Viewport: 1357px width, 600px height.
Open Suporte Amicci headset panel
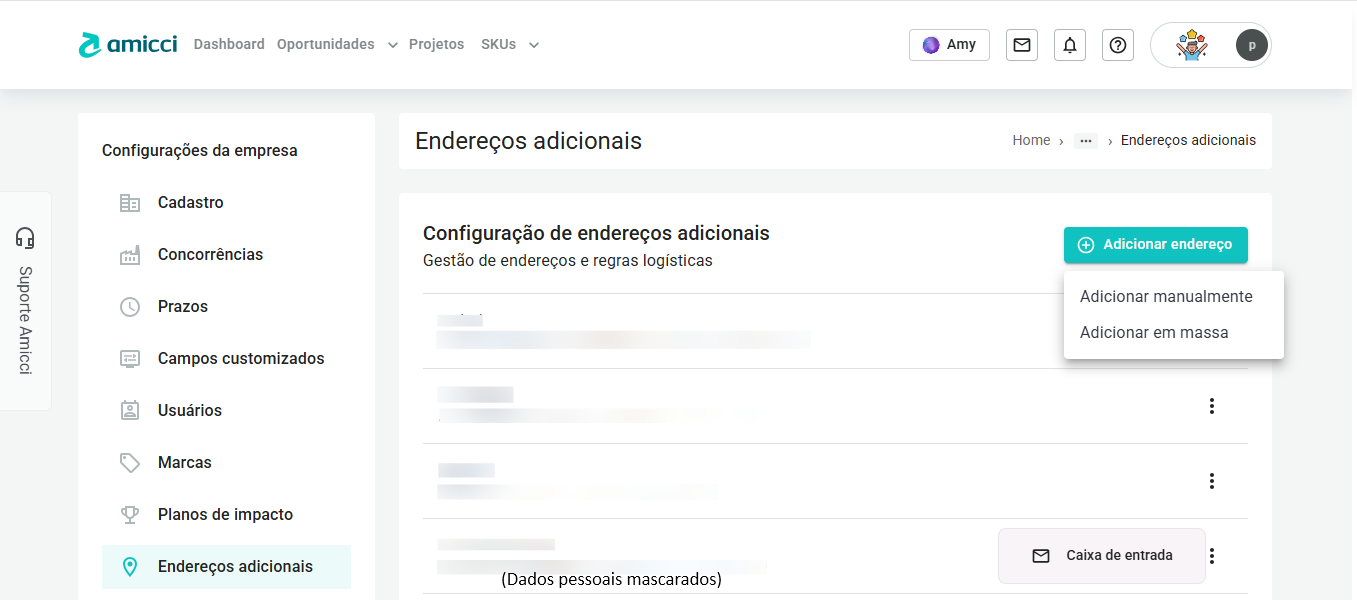tap(26, 300)
